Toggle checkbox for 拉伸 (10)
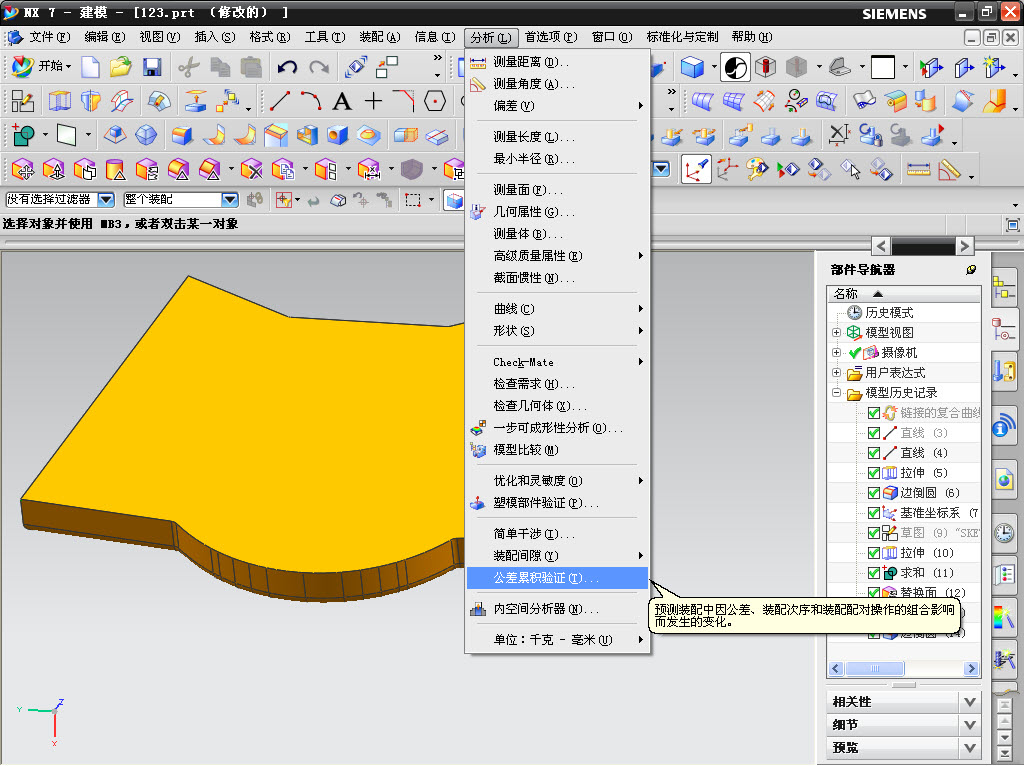The width and height of the screenshot is (1024, 766). click(874, 553)
